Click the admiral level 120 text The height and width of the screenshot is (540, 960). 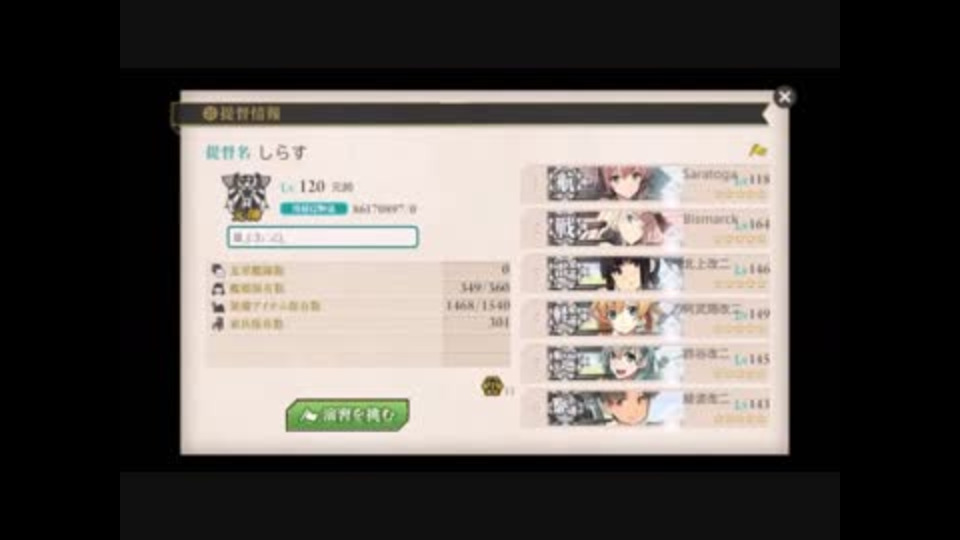pos(303,187)
